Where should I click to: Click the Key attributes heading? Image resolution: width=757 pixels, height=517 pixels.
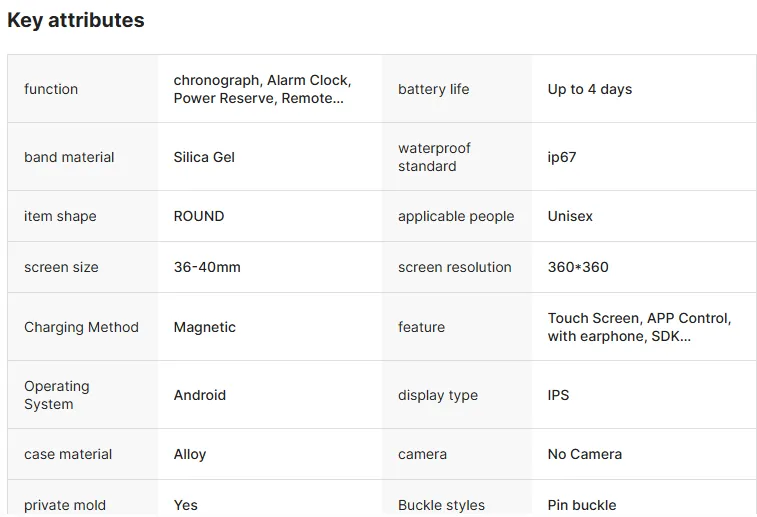(x=76, y=20)
